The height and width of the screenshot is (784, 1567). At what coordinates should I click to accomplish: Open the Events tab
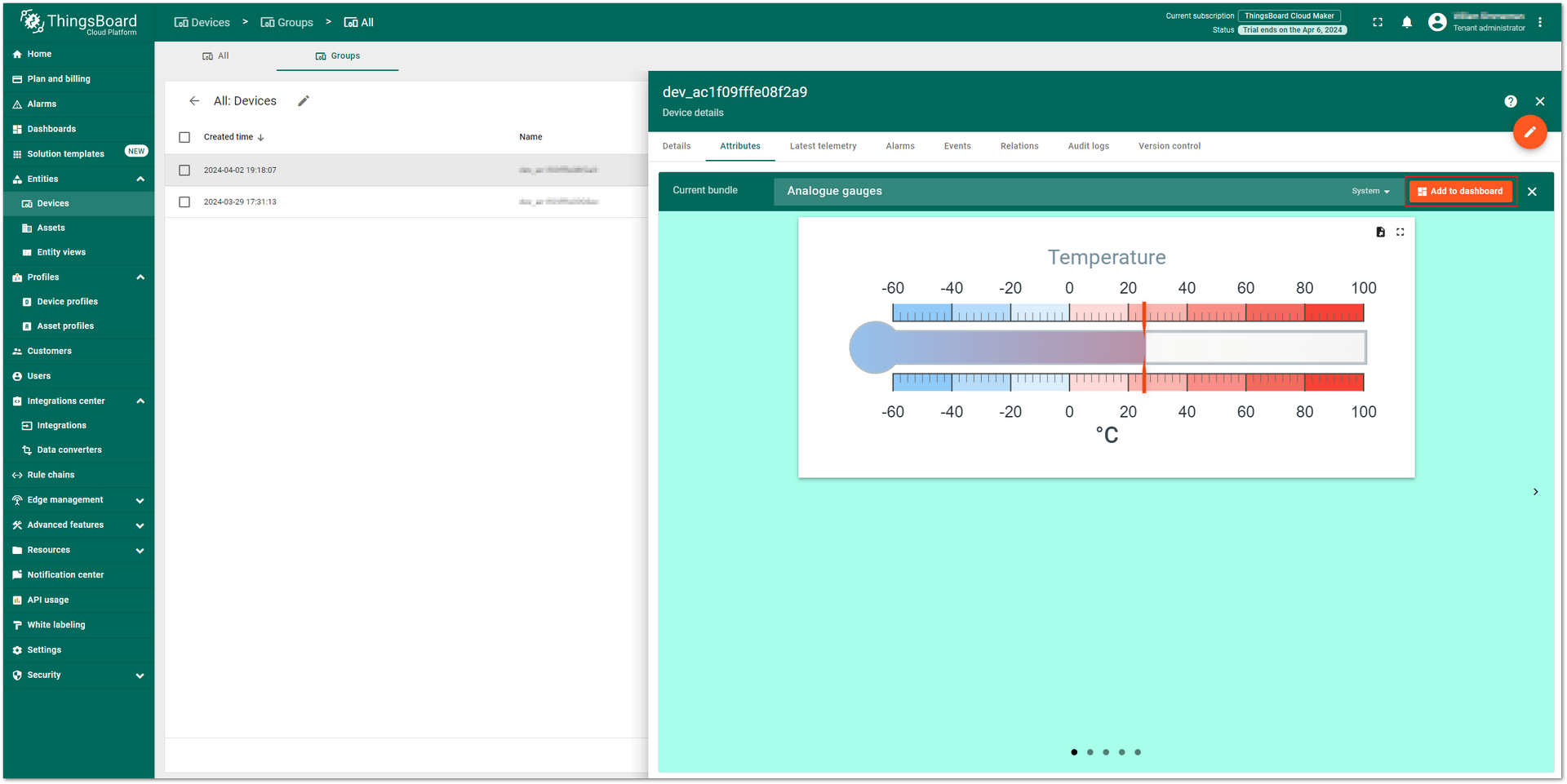point(957,146)
